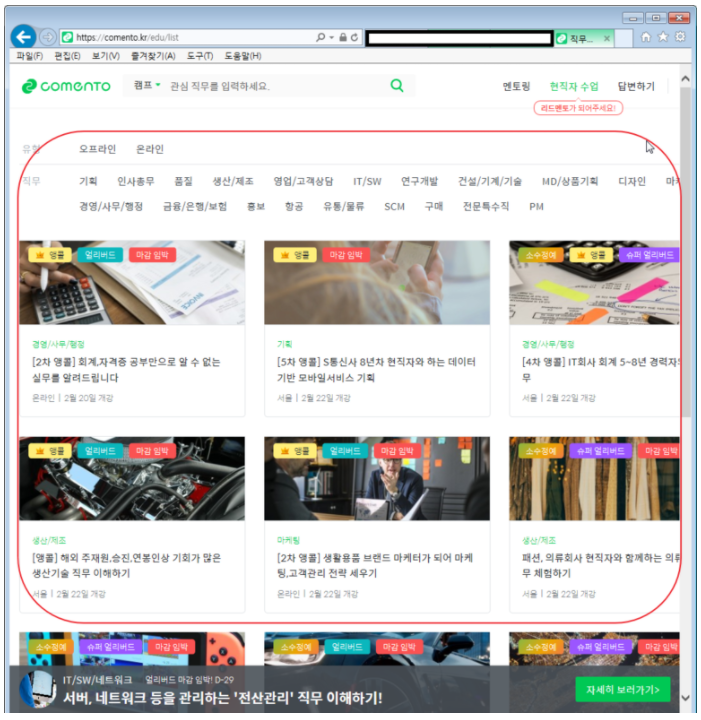Click banner text '전산관리' 직무 이해하기!
701x720 pixels.
click(308, 698)
